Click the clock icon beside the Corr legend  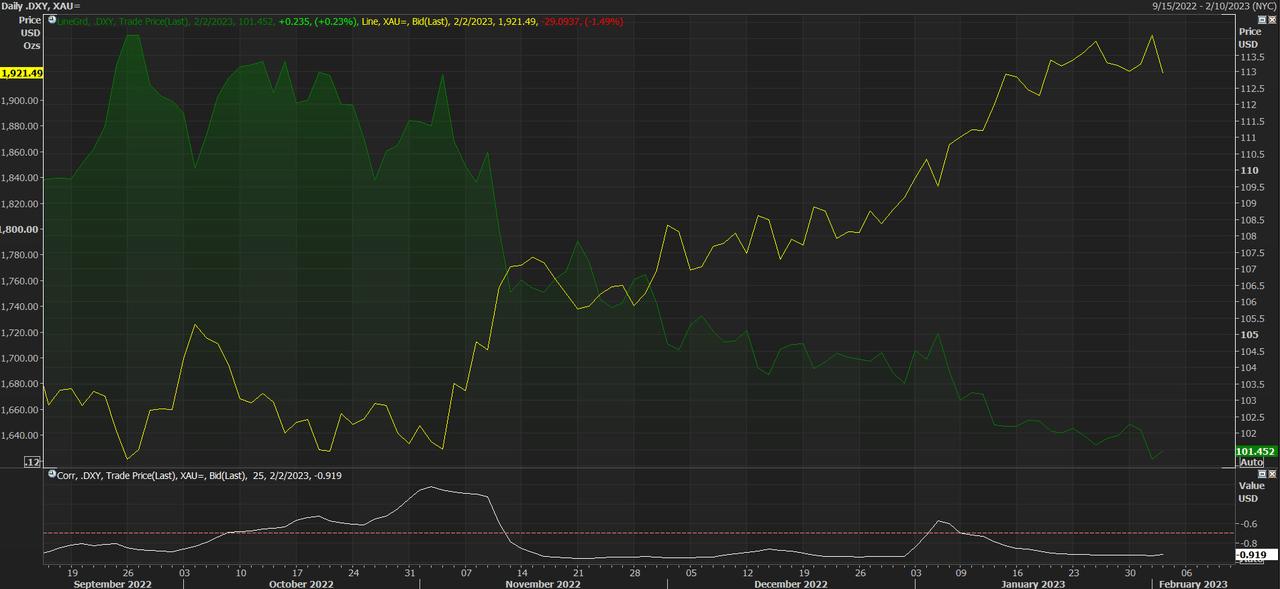pos(52,475)
